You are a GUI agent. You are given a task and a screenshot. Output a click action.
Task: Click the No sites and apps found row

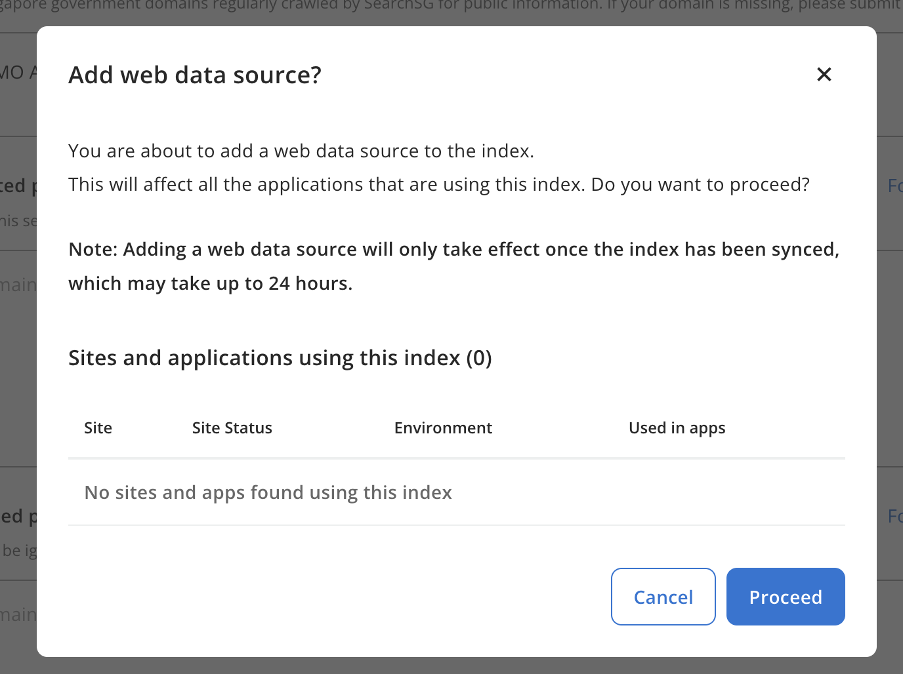point(269,492)
